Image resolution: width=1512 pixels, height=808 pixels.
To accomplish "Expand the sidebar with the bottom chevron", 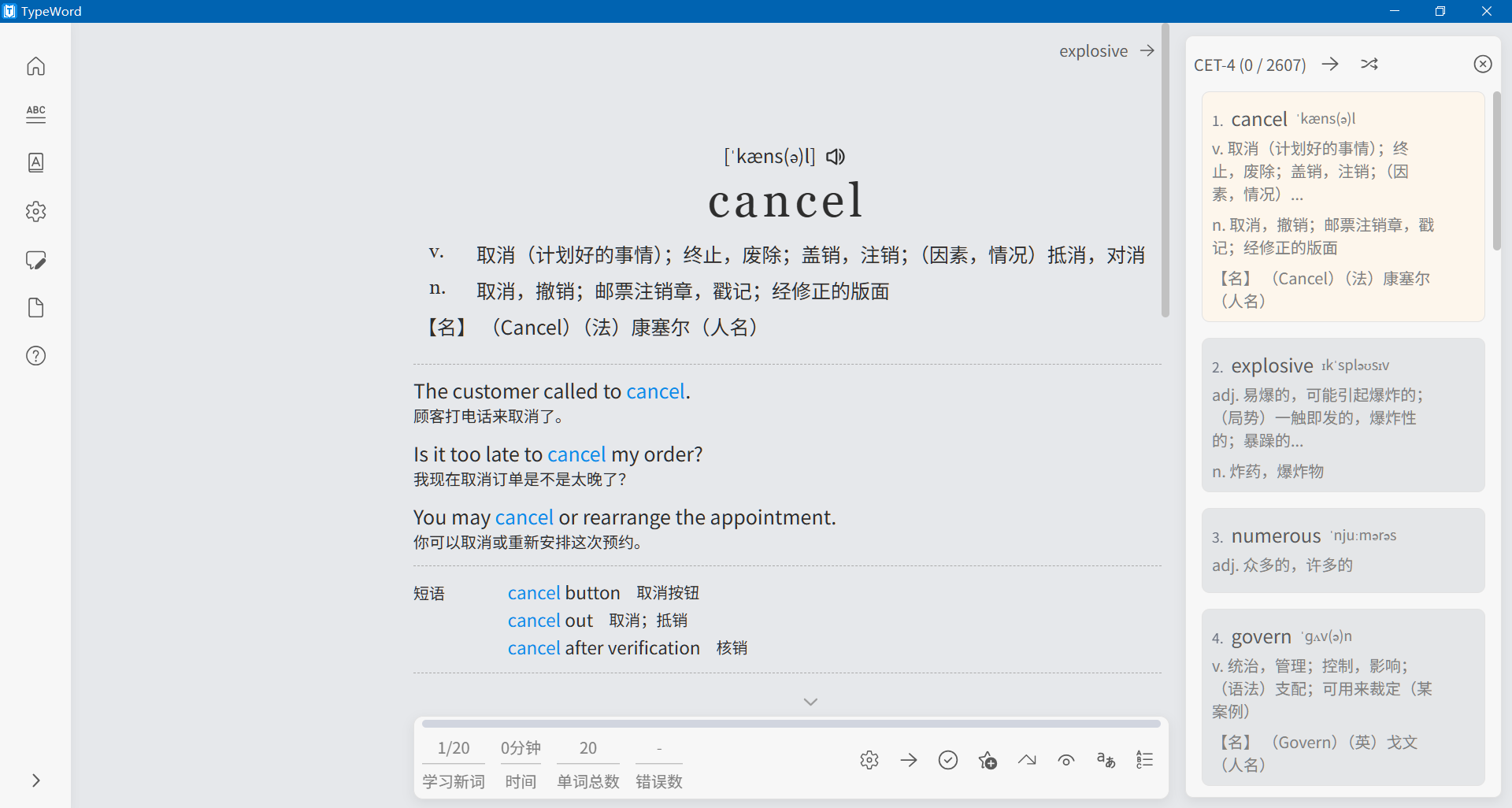I will tap(36, 780).
